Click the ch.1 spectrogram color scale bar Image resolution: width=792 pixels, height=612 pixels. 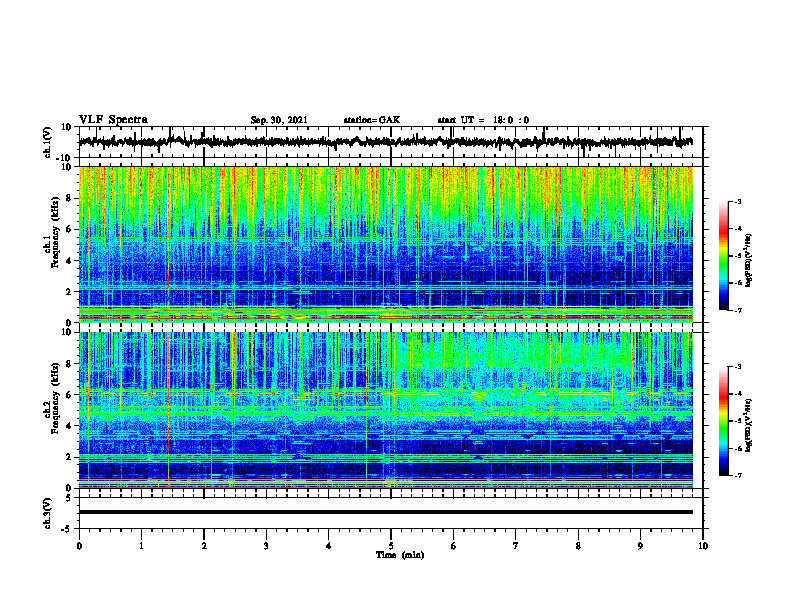click(724, 256)
